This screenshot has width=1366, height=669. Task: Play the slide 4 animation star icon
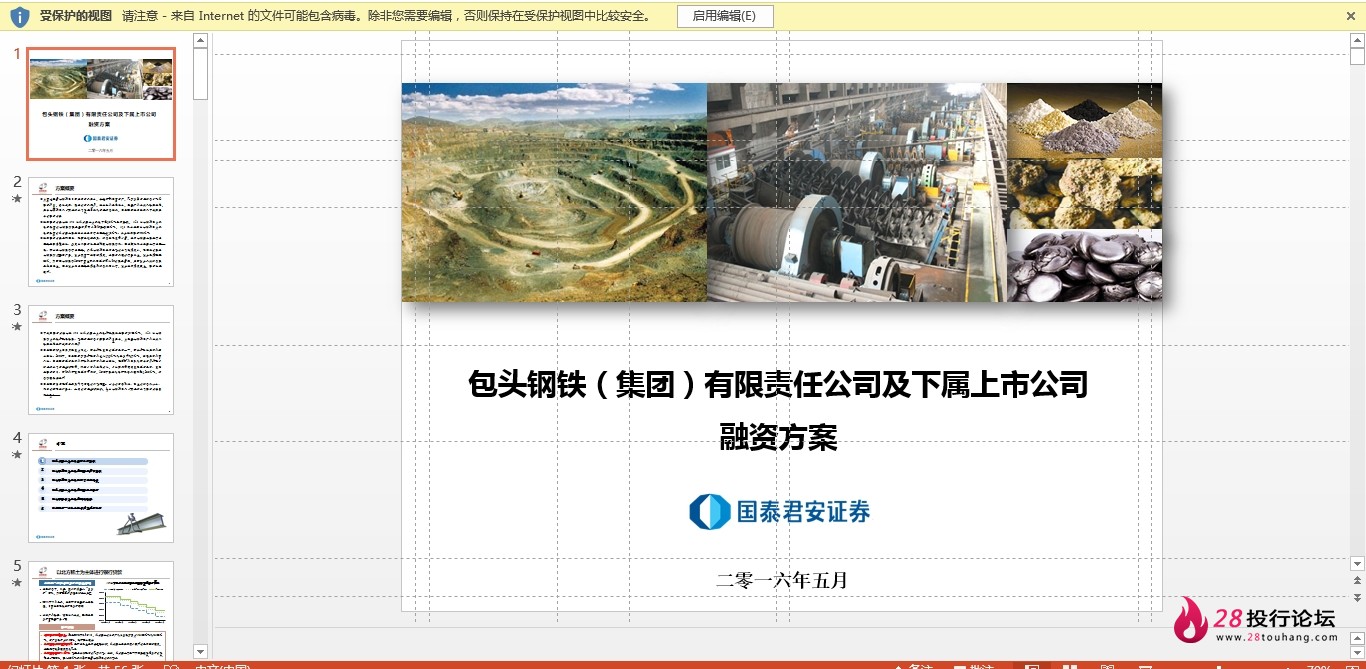tap(16, 454)
